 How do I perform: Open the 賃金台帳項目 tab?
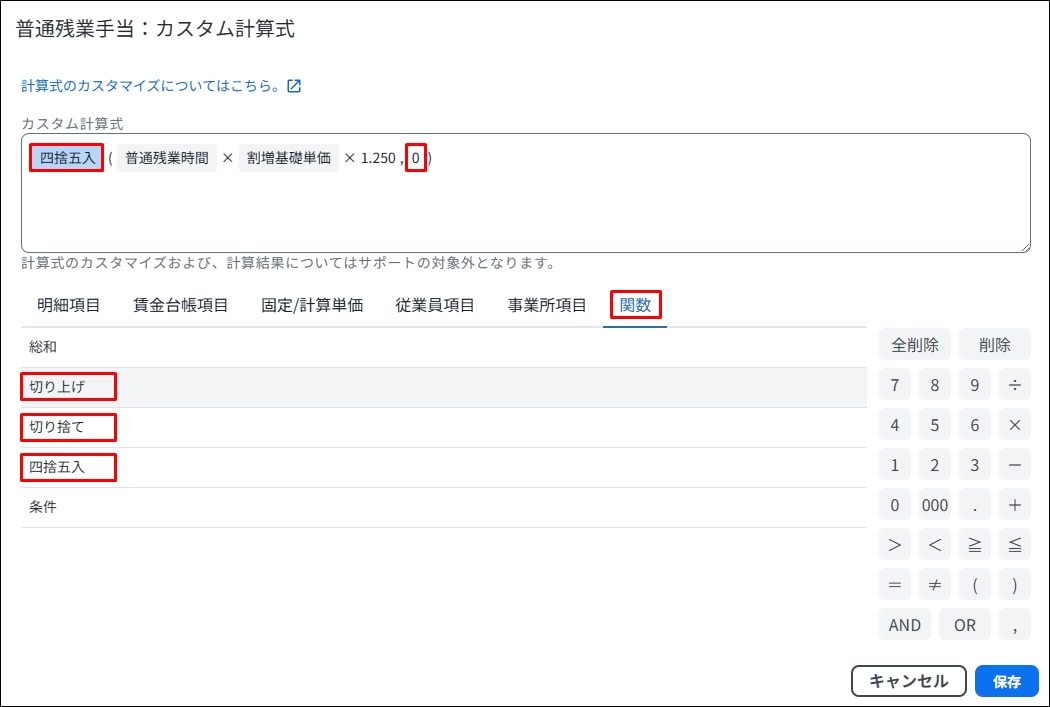(181, 306)
